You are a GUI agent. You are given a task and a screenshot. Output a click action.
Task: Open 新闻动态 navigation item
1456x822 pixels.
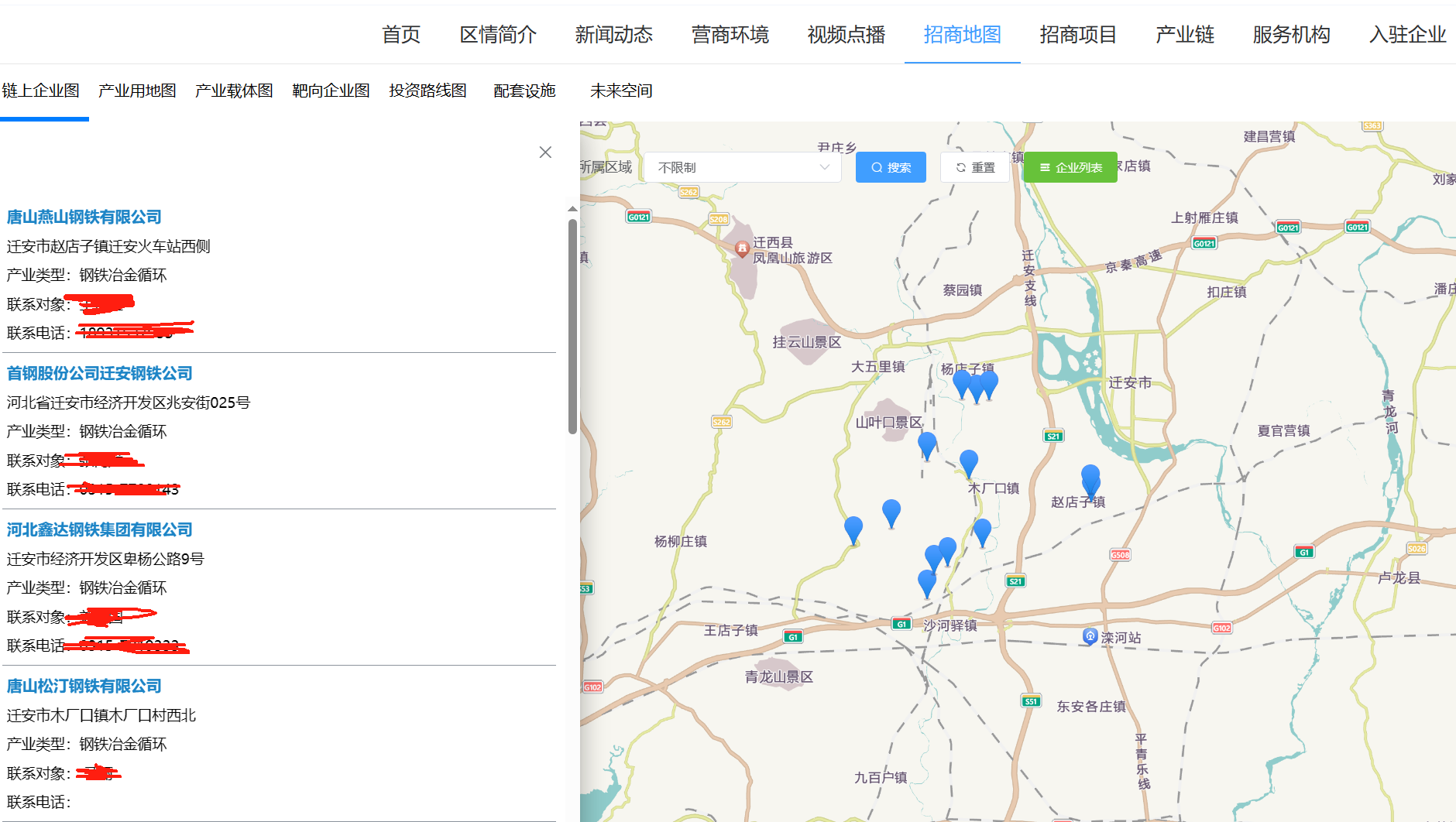[614, 35]
